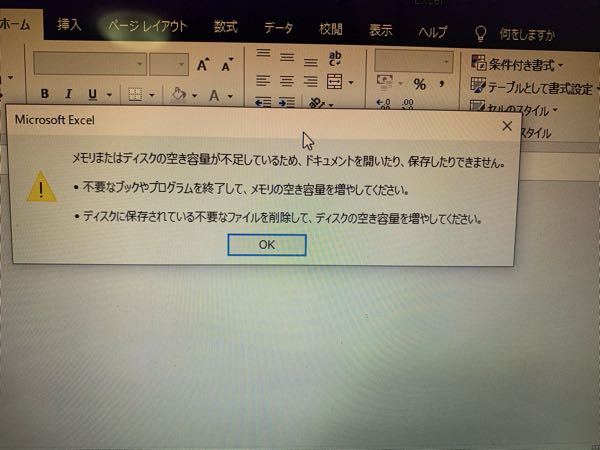The height and width of the screenshot is (450, 600).
Task: Align text left
Action: click(263, 81)
